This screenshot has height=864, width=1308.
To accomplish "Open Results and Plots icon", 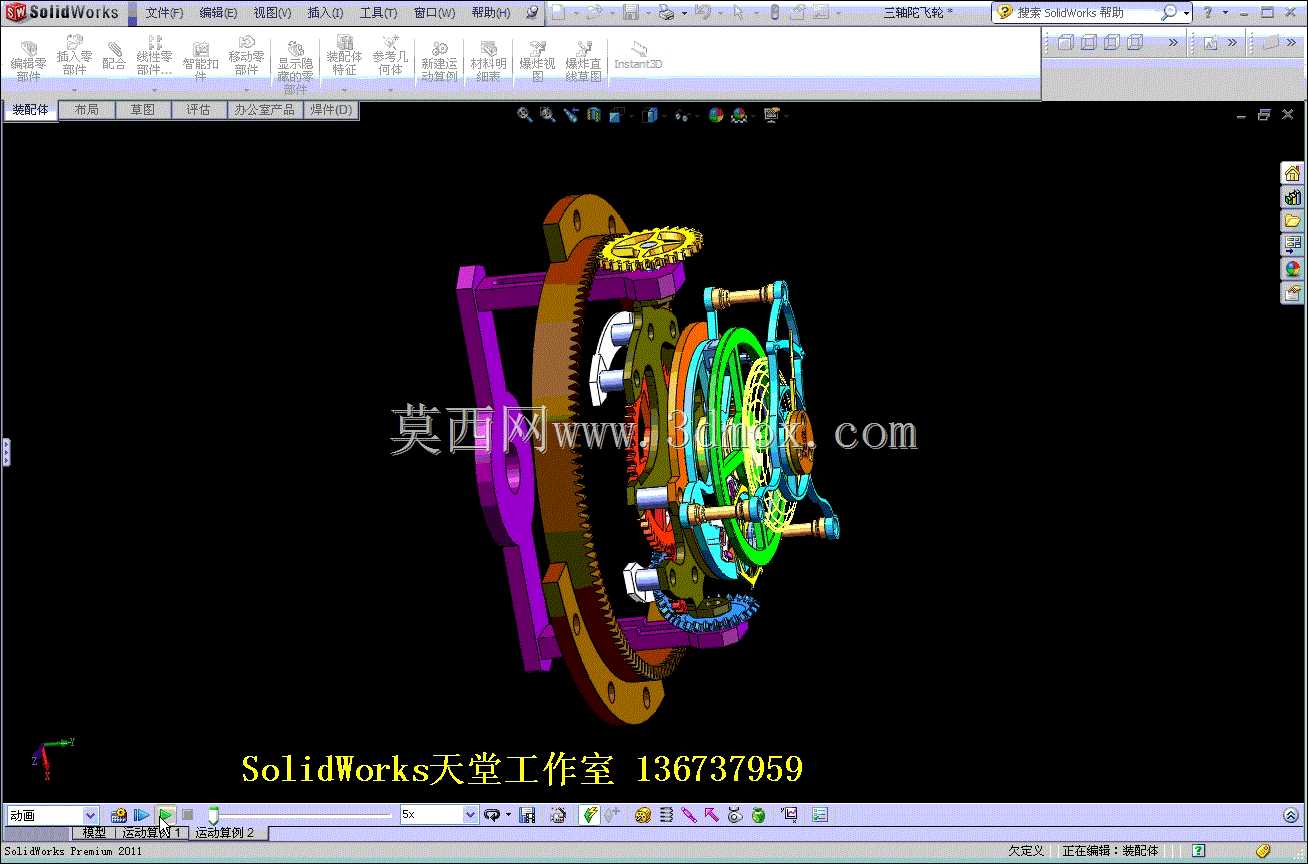I will 789,815.
